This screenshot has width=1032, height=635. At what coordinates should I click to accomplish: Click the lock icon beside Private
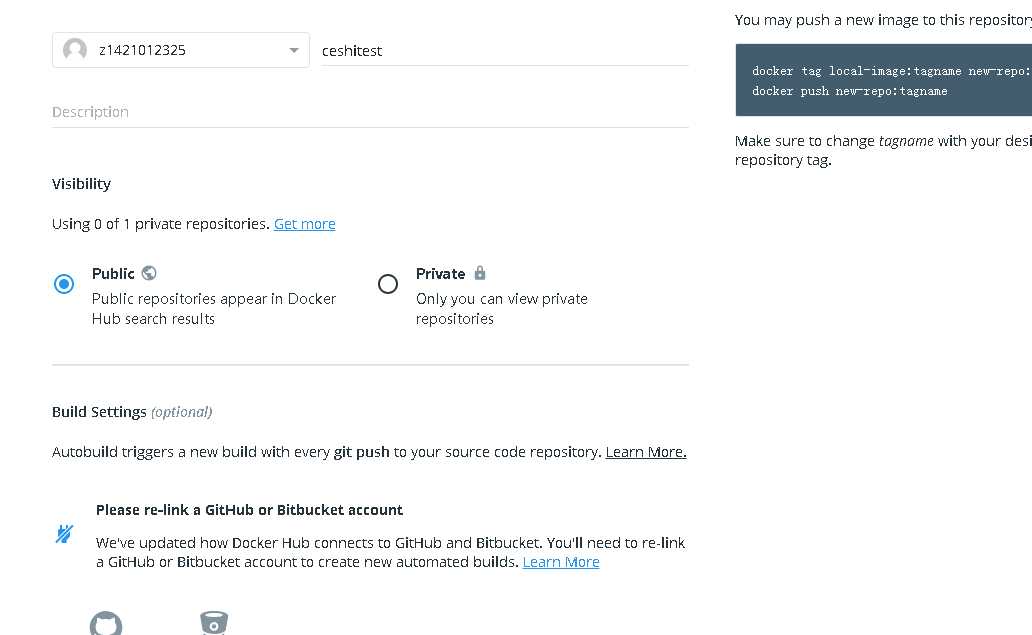(x=480, y=273)
